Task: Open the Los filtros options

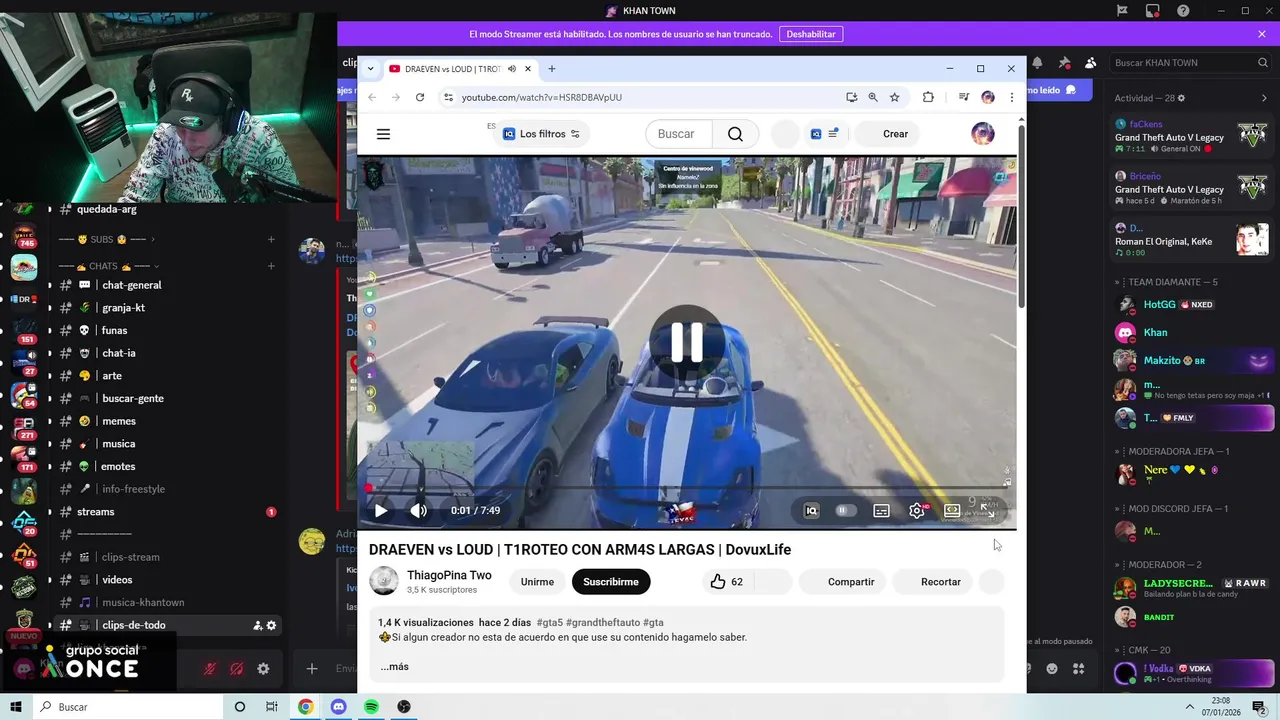Action: tap(541, 134)
